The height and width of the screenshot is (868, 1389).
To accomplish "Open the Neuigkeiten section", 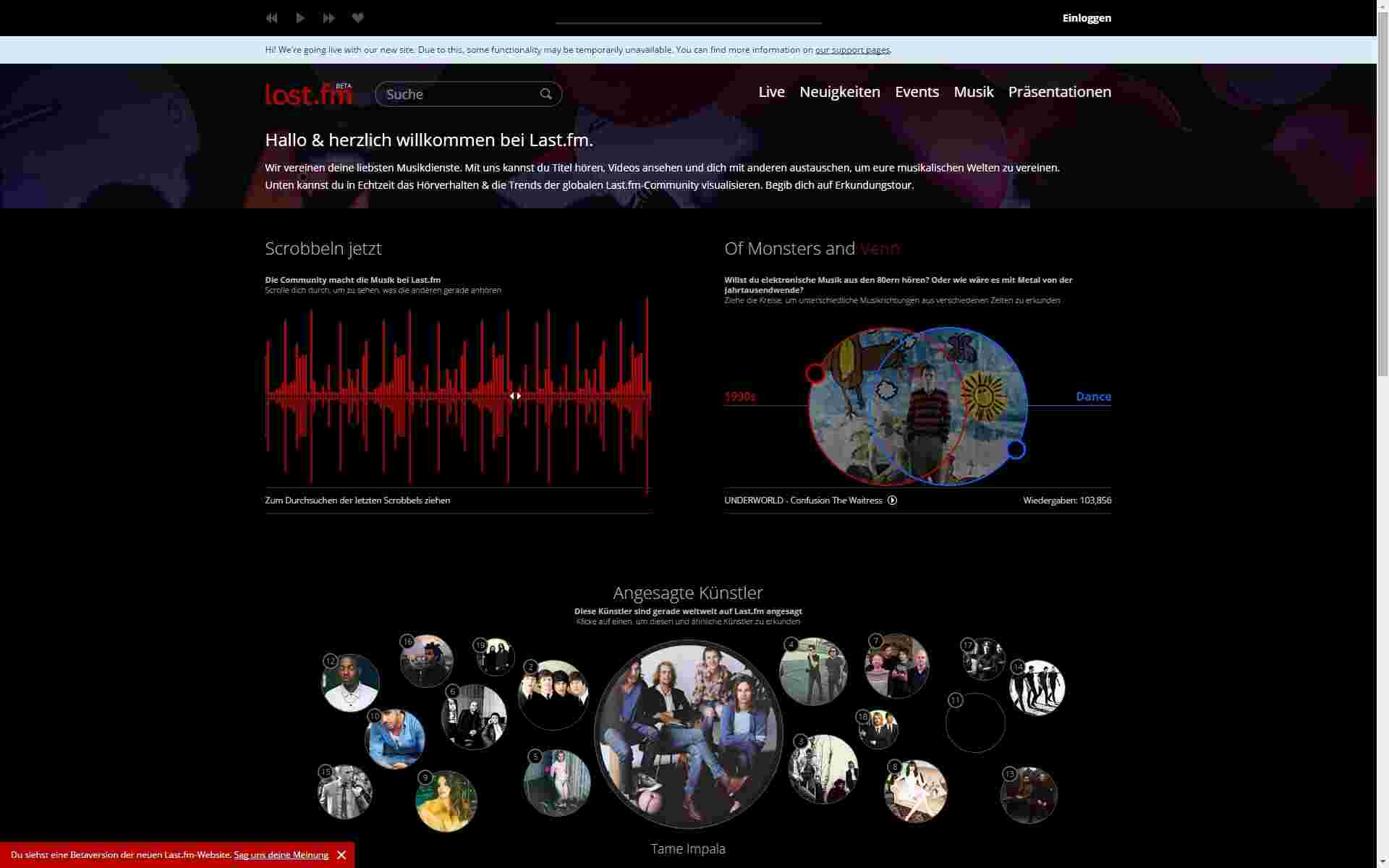I will (x=839, y=92).
